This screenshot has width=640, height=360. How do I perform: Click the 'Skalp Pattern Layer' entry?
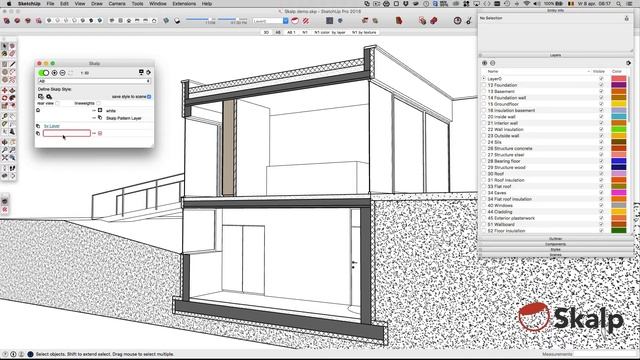pos(124,118)
